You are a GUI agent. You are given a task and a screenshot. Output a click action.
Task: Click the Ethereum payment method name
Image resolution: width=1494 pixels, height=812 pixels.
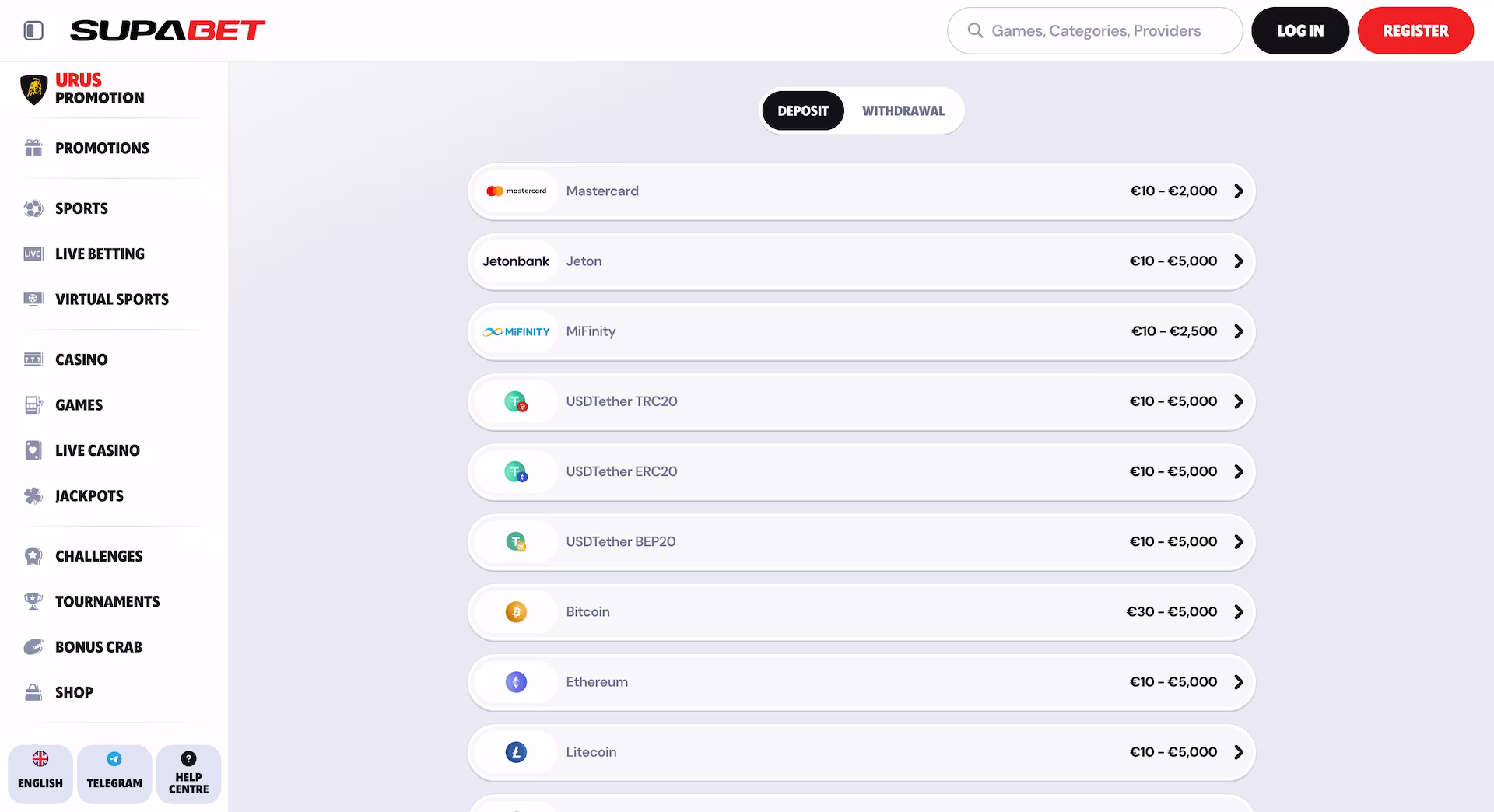tap(597, 682)
